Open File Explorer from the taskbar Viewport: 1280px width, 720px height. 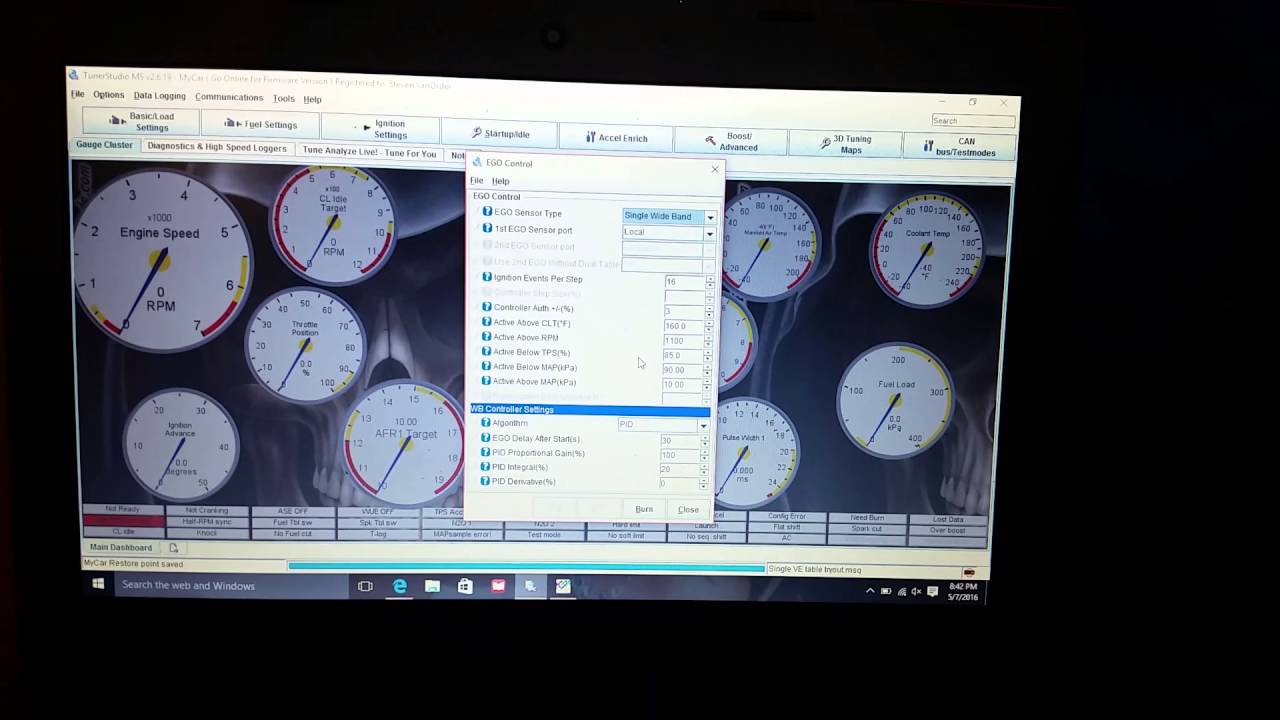tap(432, 586)
